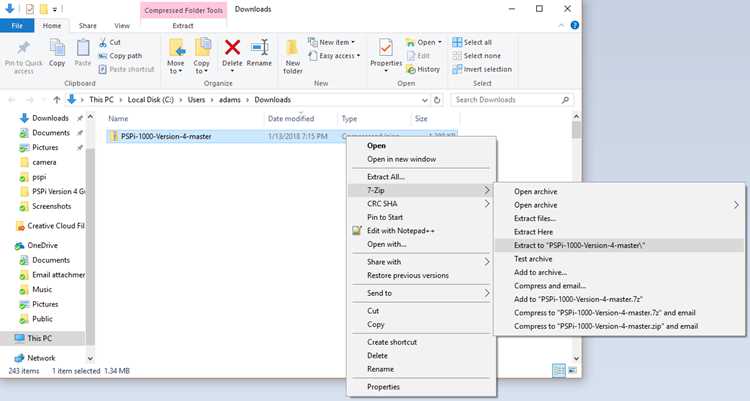Open the pspi folder in sidebar
Image resolution: width=750 pixels, height=401 pixels.
pyautogui.click(x=39, y=177)
